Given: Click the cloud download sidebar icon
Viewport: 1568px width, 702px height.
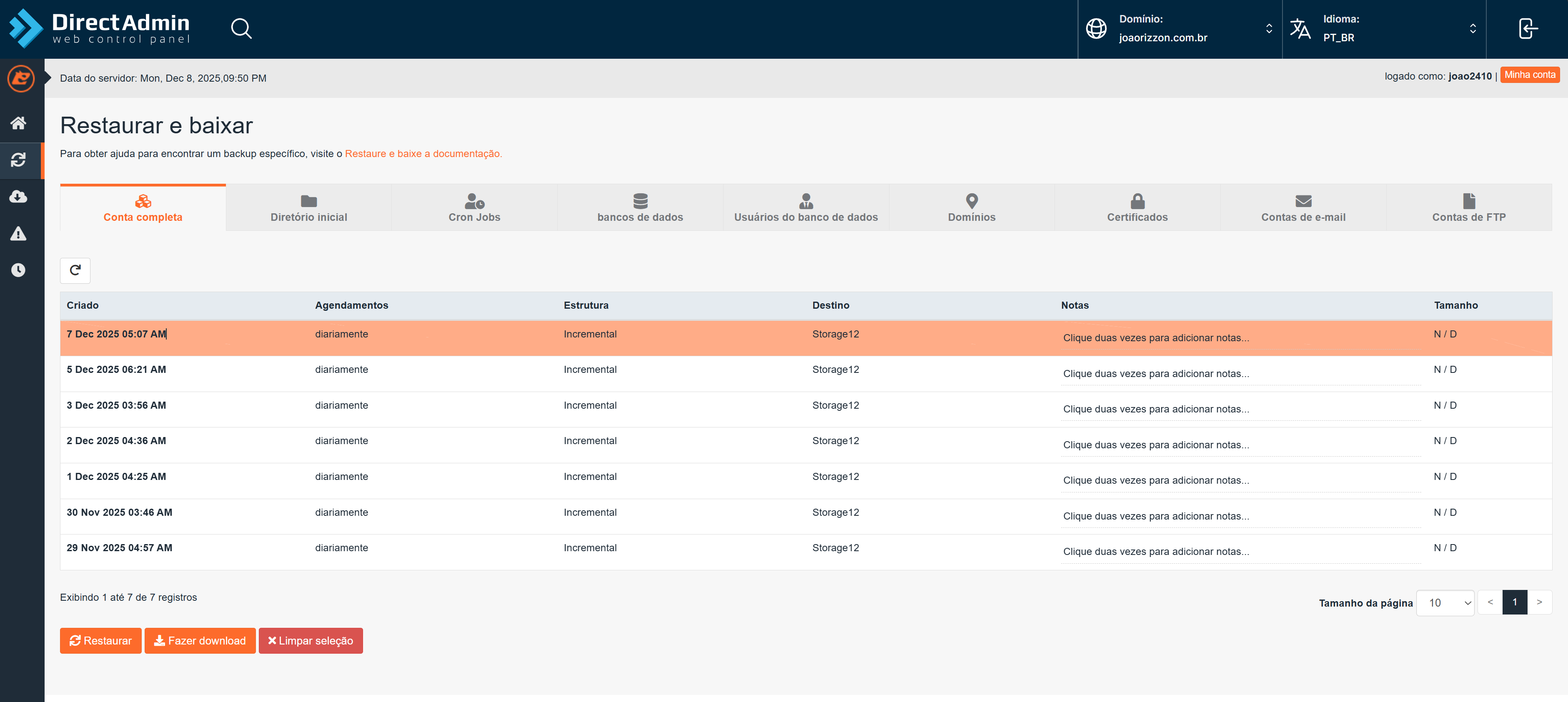Looking at the screenshot, I should coord(18,197).
